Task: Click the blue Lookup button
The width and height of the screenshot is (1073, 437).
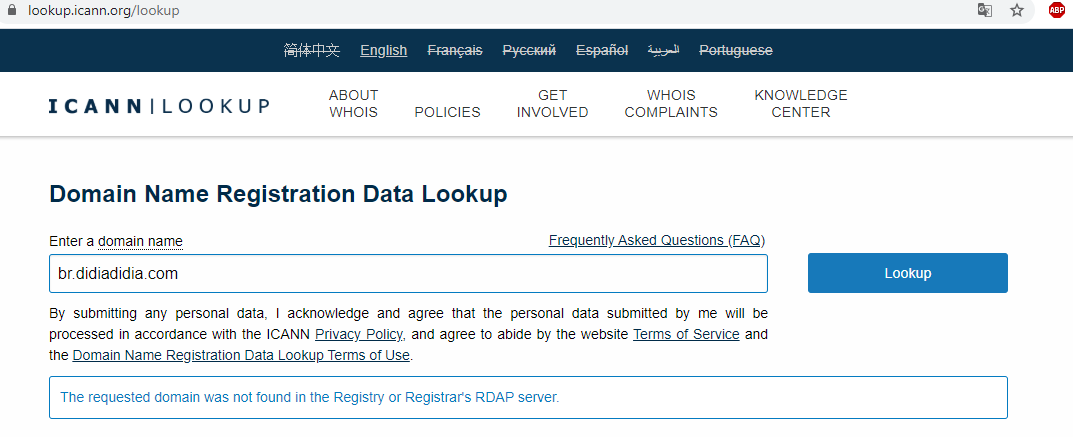Action: (x=907, y=273)
